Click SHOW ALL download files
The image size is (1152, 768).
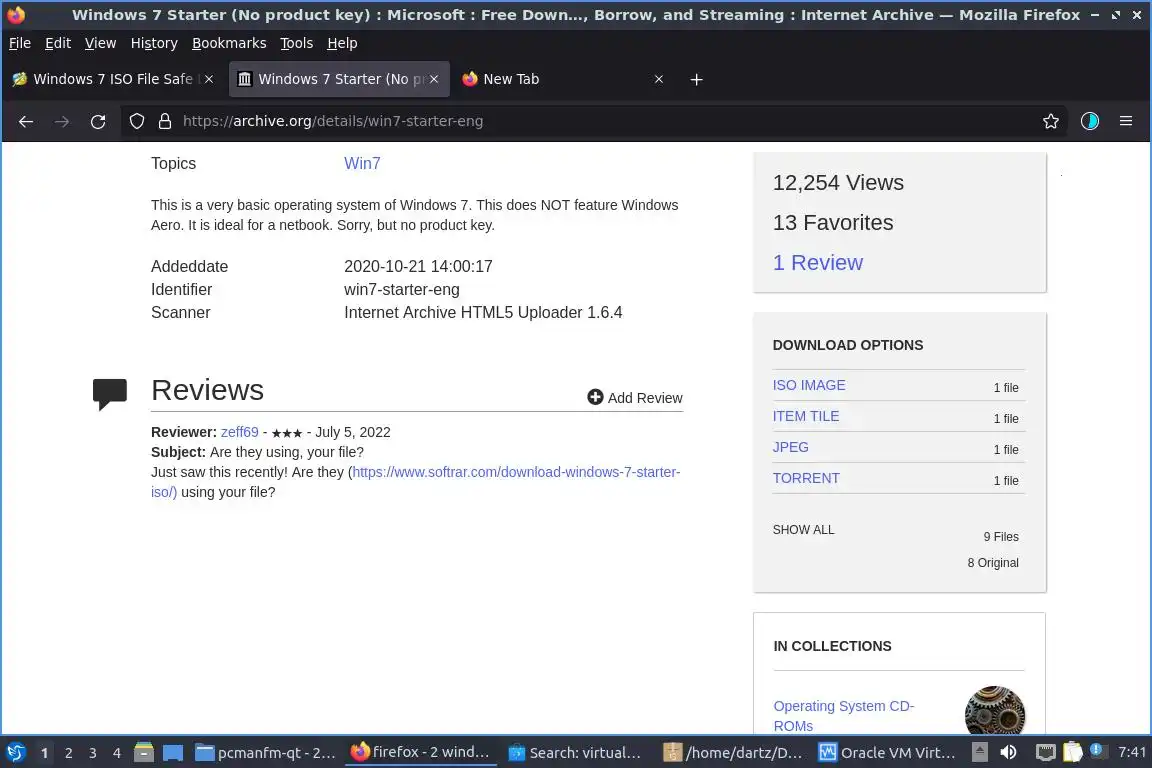[x=804, y=530]
